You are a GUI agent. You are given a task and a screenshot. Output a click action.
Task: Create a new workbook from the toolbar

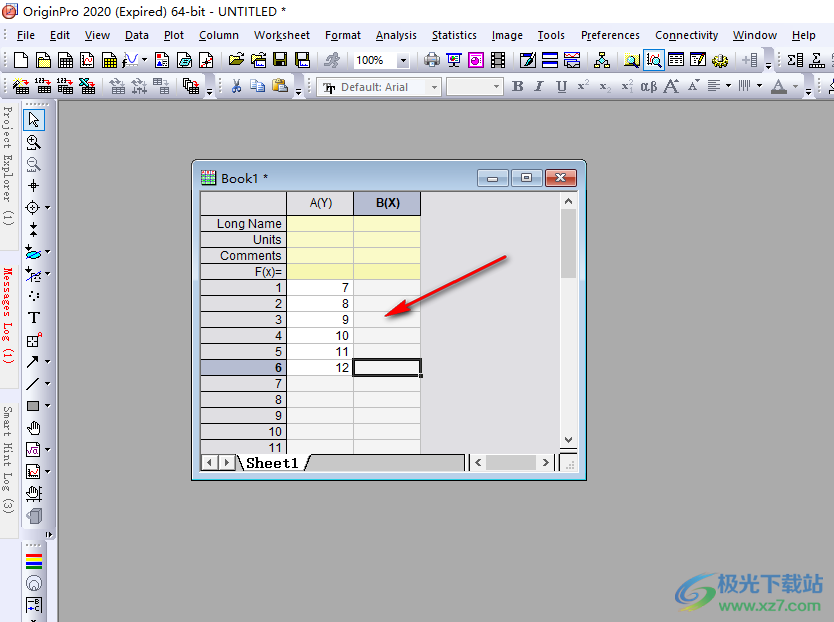(65, 60)
